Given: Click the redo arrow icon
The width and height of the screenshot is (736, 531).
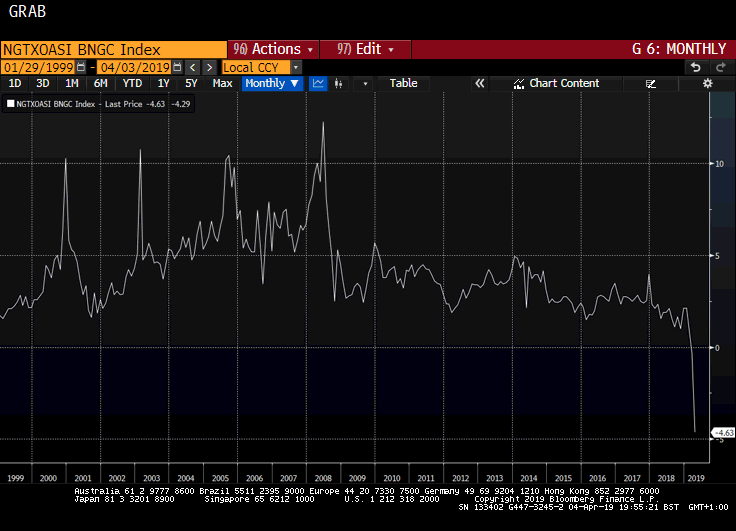Looking at the screenshot, I should click(x=720, y=67).
